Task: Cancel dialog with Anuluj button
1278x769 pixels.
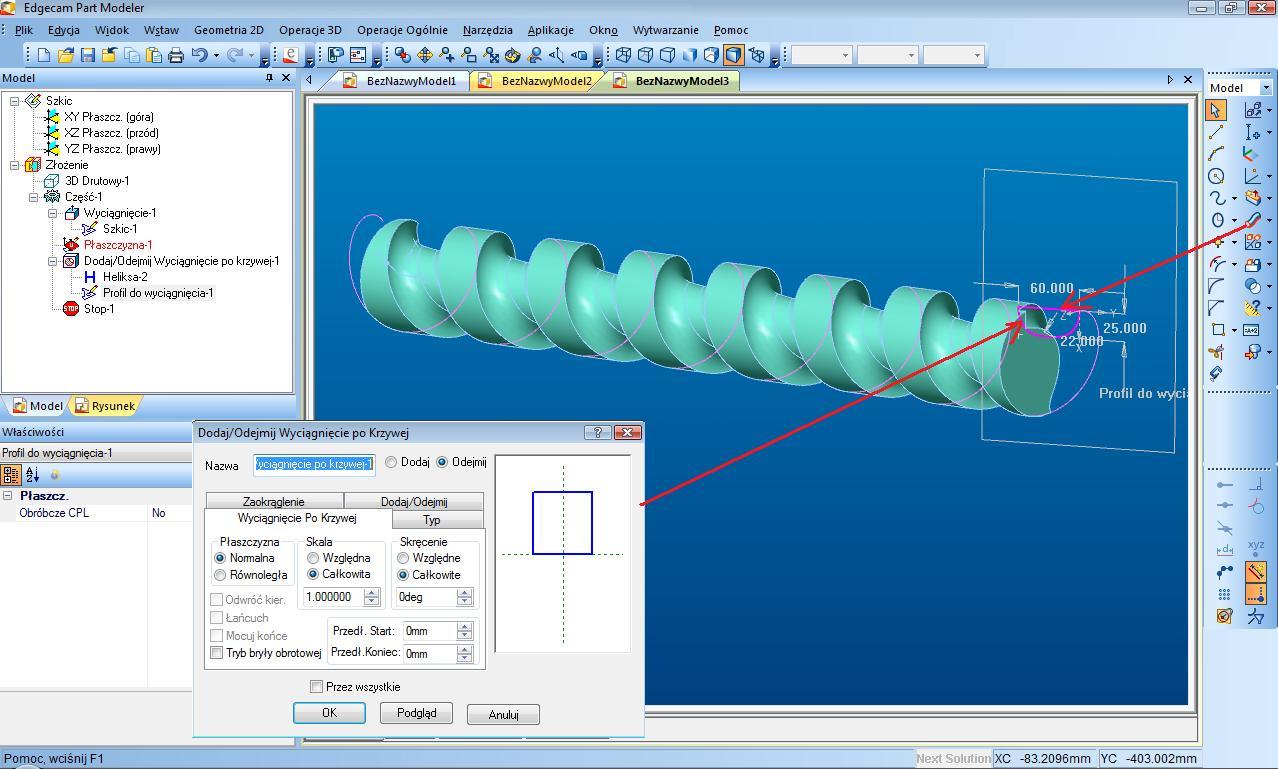Action: (504, 714)
